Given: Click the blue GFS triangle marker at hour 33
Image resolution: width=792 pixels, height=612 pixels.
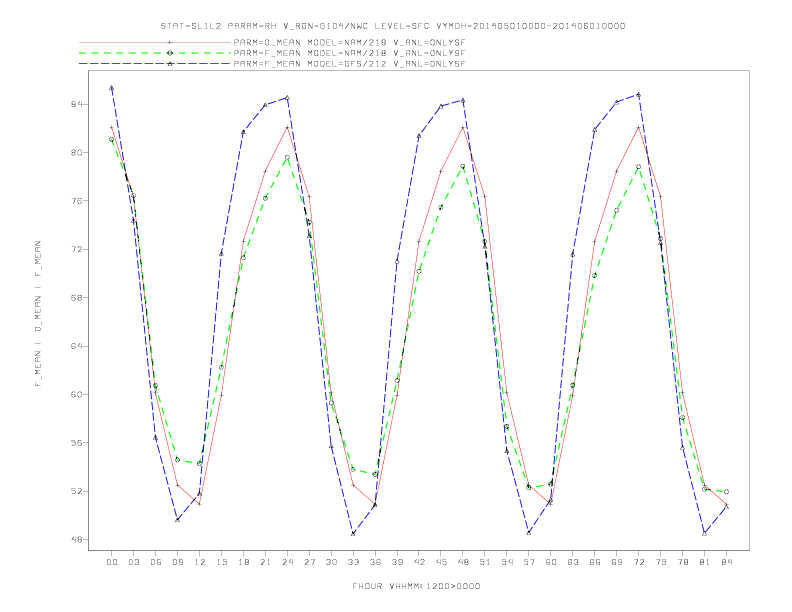Looking at the screenshot, I should [353, 533].
